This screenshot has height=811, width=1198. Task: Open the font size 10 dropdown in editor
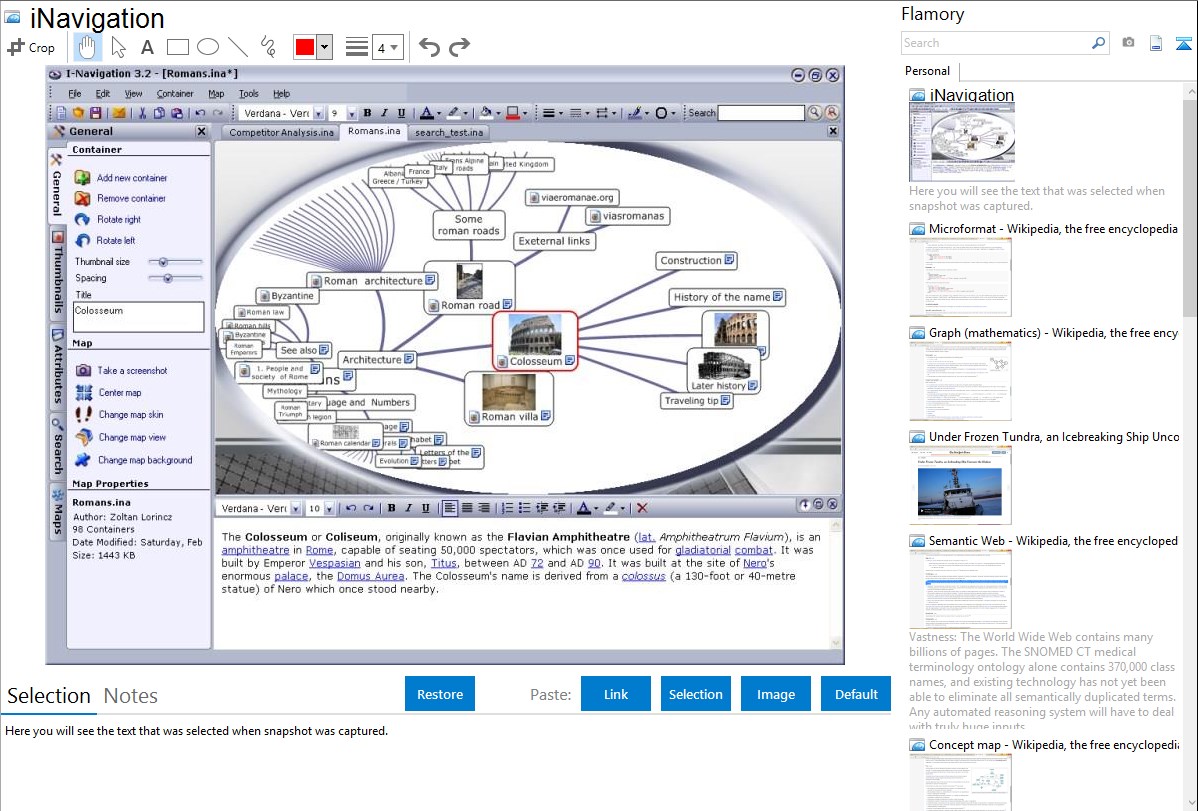(329, 508)
